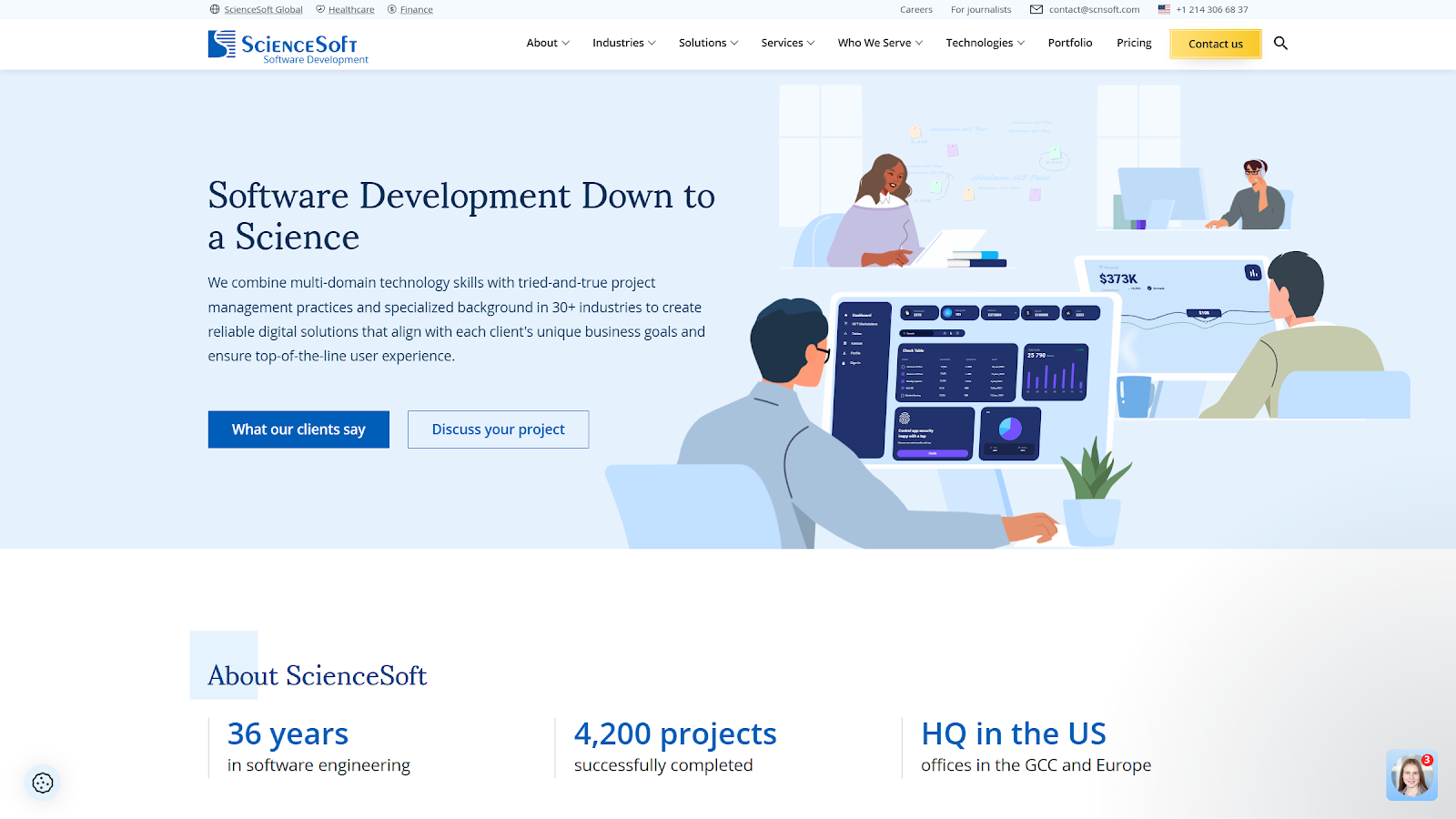The image size is (1456, 819).
Task: Open the live chat avatar widget
Action: [x=1411, y=775]
